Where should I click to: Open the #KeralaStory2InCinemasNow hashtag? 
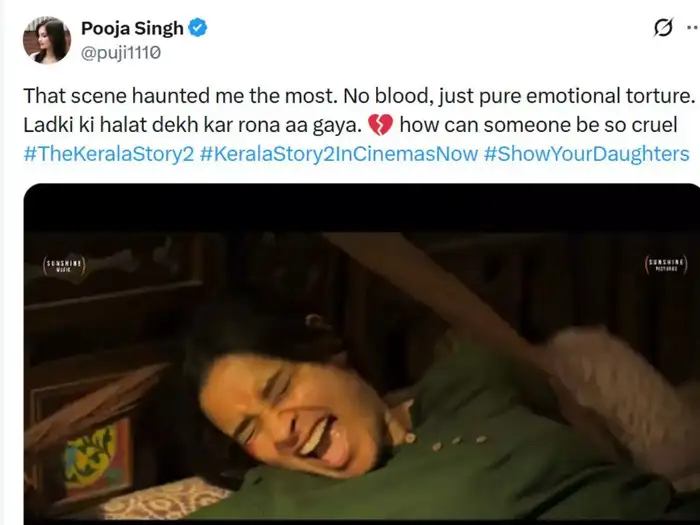[335, 154]
